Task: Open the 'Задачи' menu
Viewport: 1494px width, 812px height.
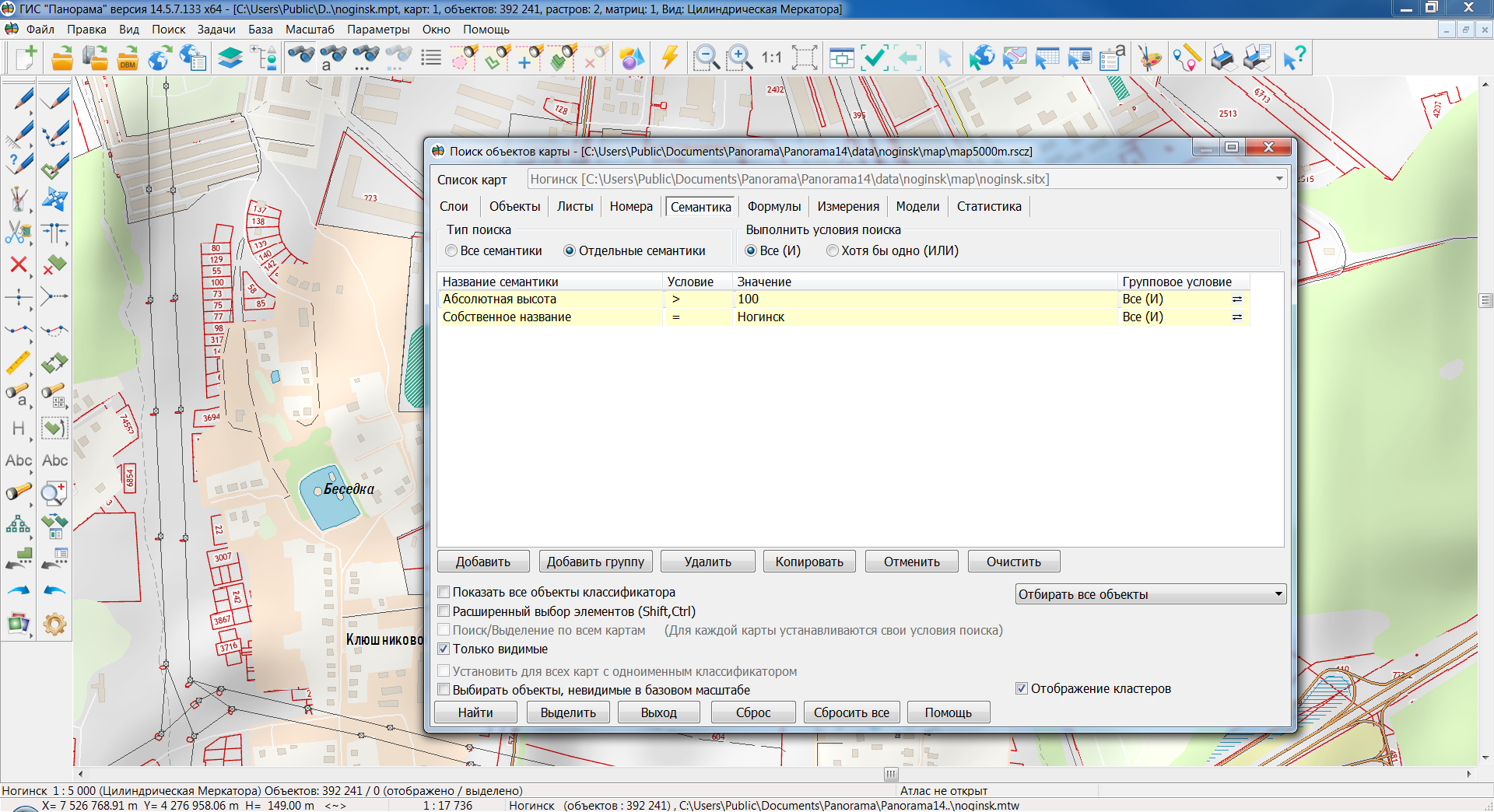Action: pyautogui.click(x=216, y=30)
